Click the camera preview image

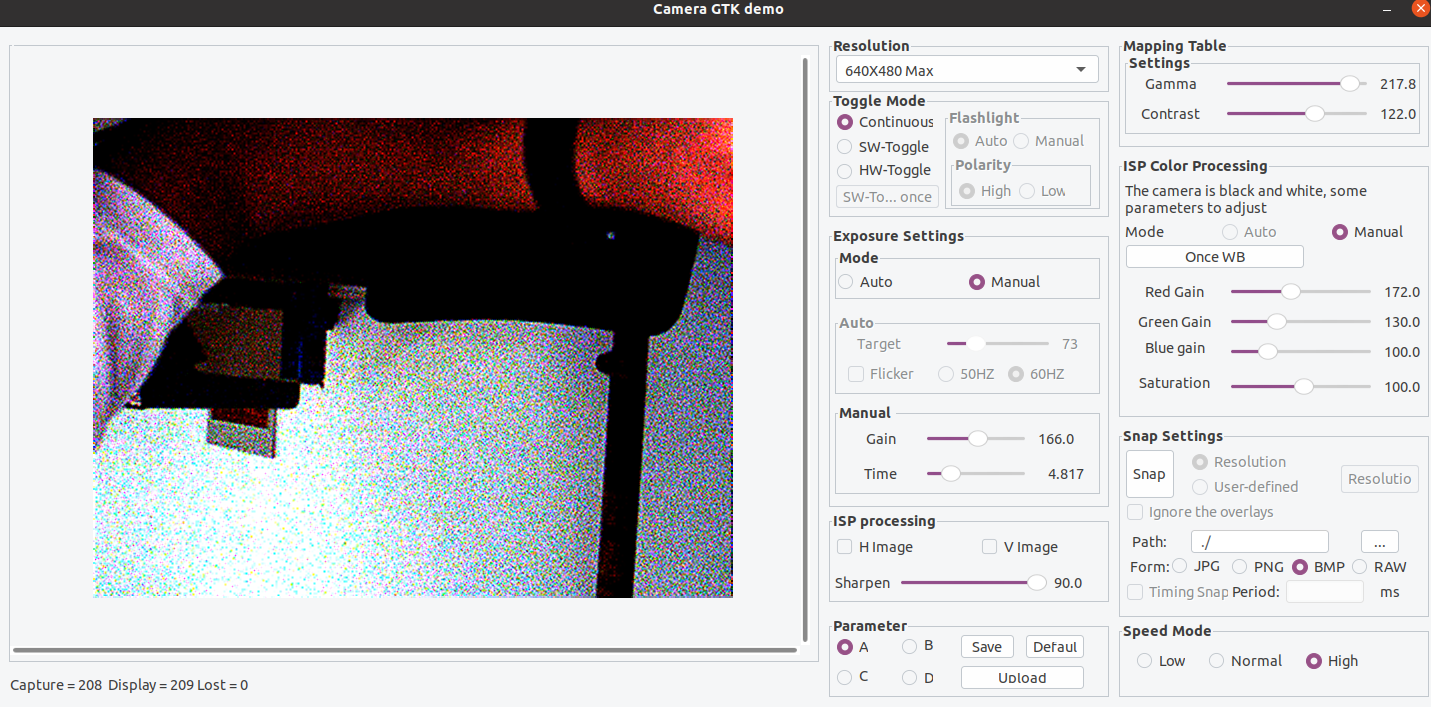click(x=413, y=358)
